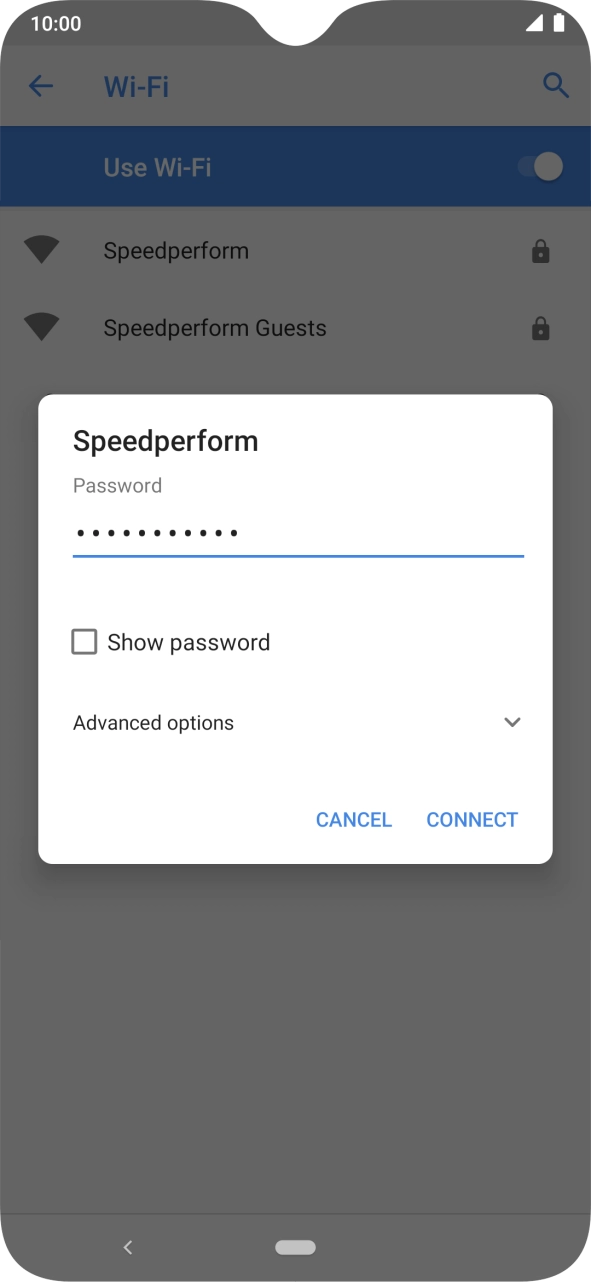The image size is (591, 1282).
Task: Tap the lock icon beside Speedperform
Action: 540,250
